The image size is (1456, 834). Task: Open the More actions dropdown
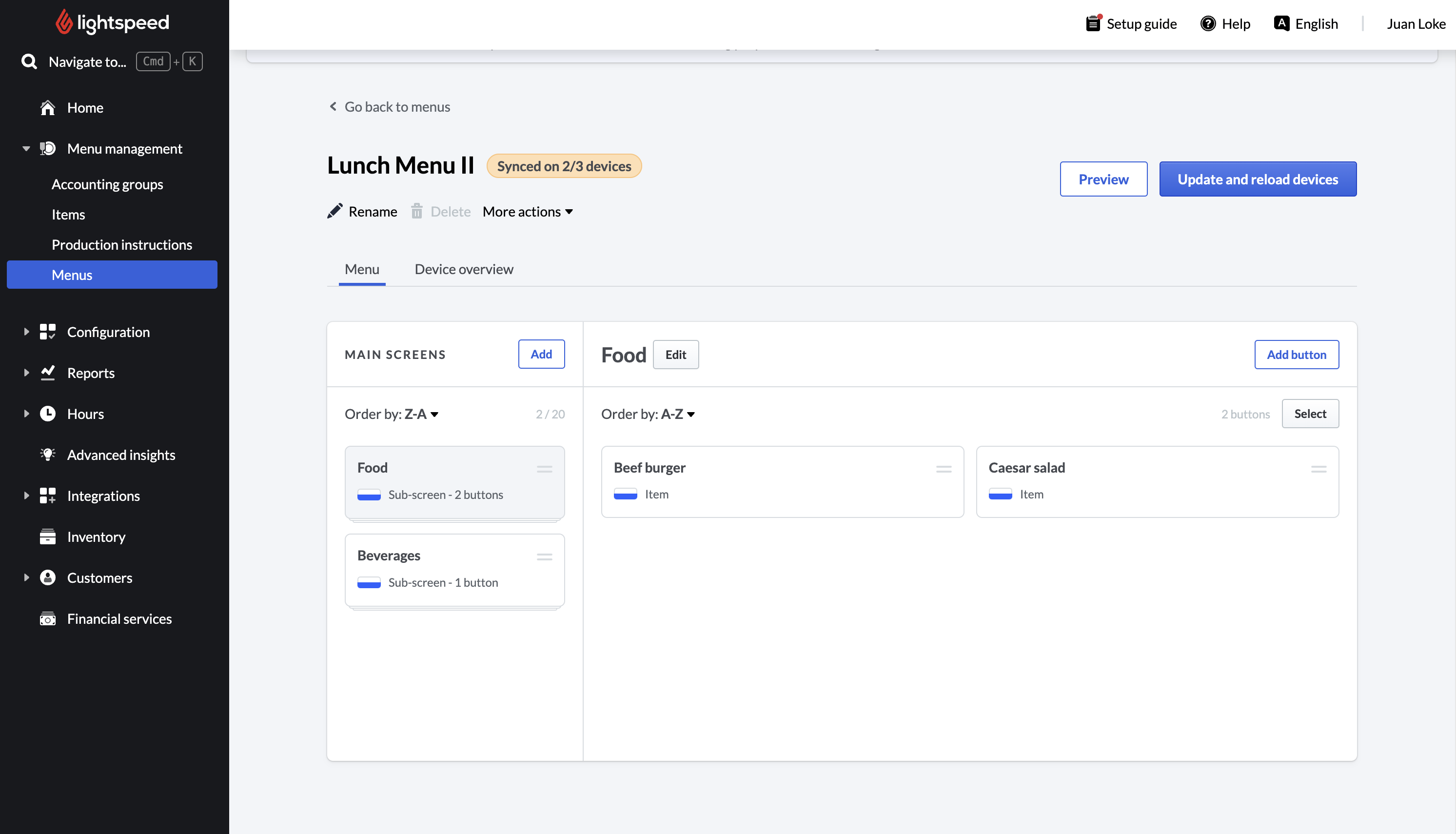click(527, 211)
